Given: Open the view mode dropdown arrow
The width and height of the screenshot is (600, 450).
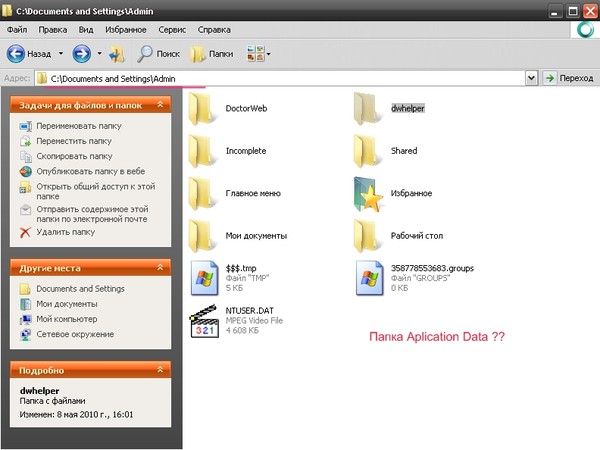Looking at the screenshot, I should pyautogui.click(x=269, y=54).
